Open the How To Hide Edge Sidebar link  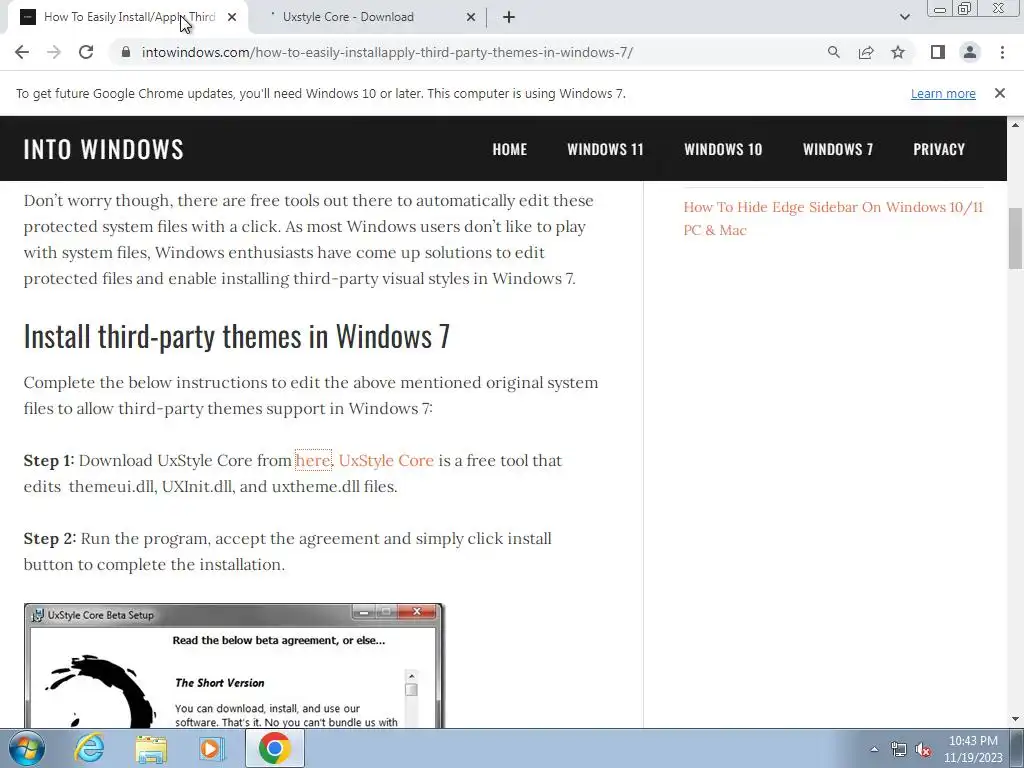pyautogui.click(x=833, y=218)
